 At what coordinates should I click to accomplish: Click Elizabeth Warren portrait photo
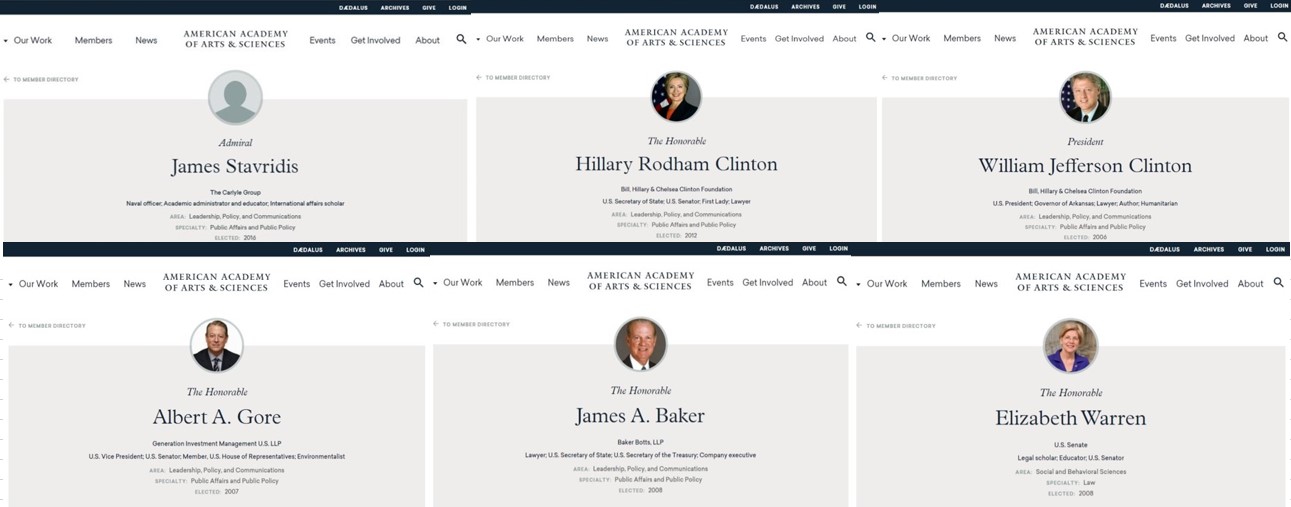pyautogui.click(x=1071, y=345)
